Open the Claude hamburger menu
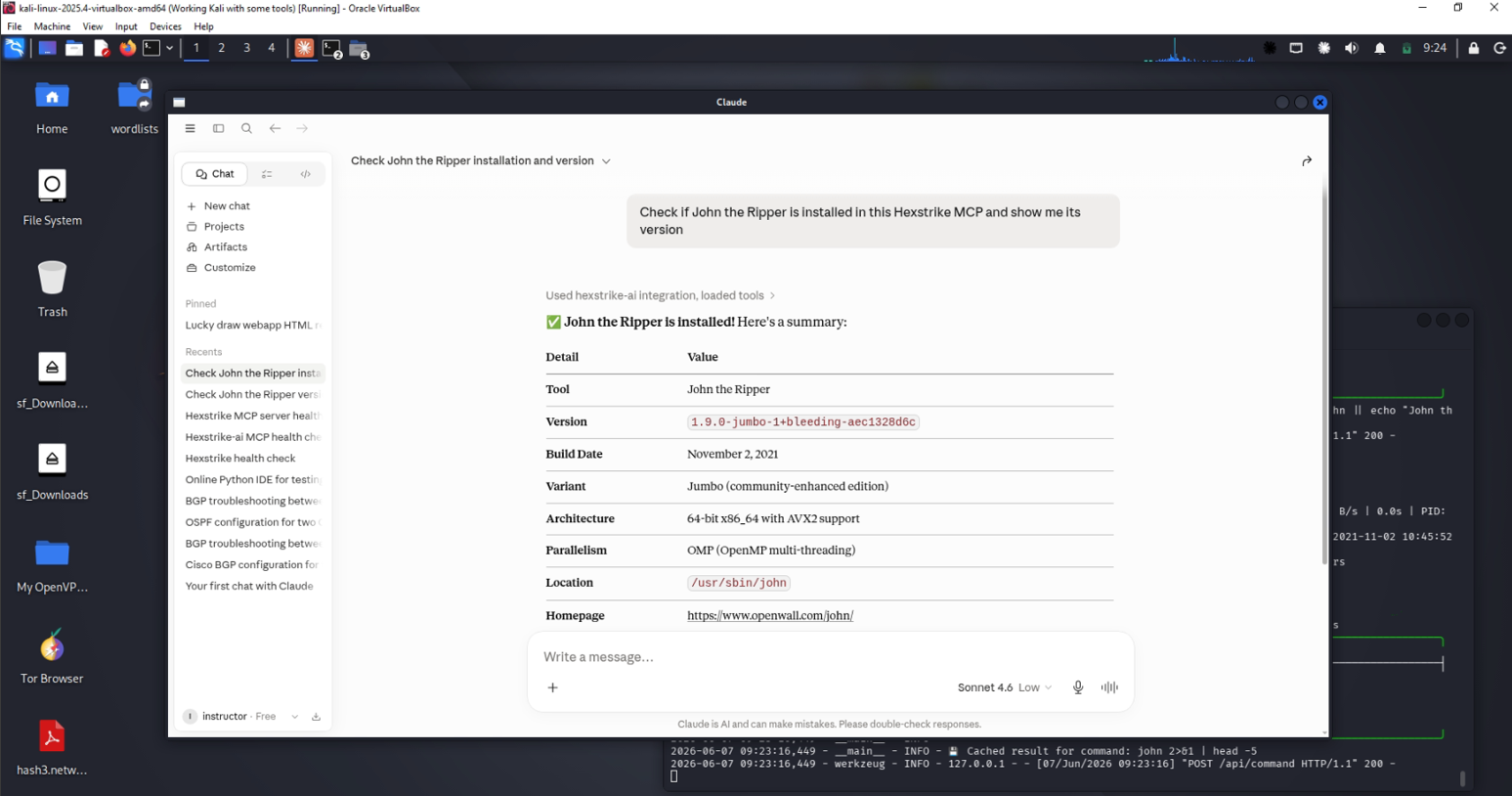Viewport: 1512px width, 796px height. tap(190, 128)
